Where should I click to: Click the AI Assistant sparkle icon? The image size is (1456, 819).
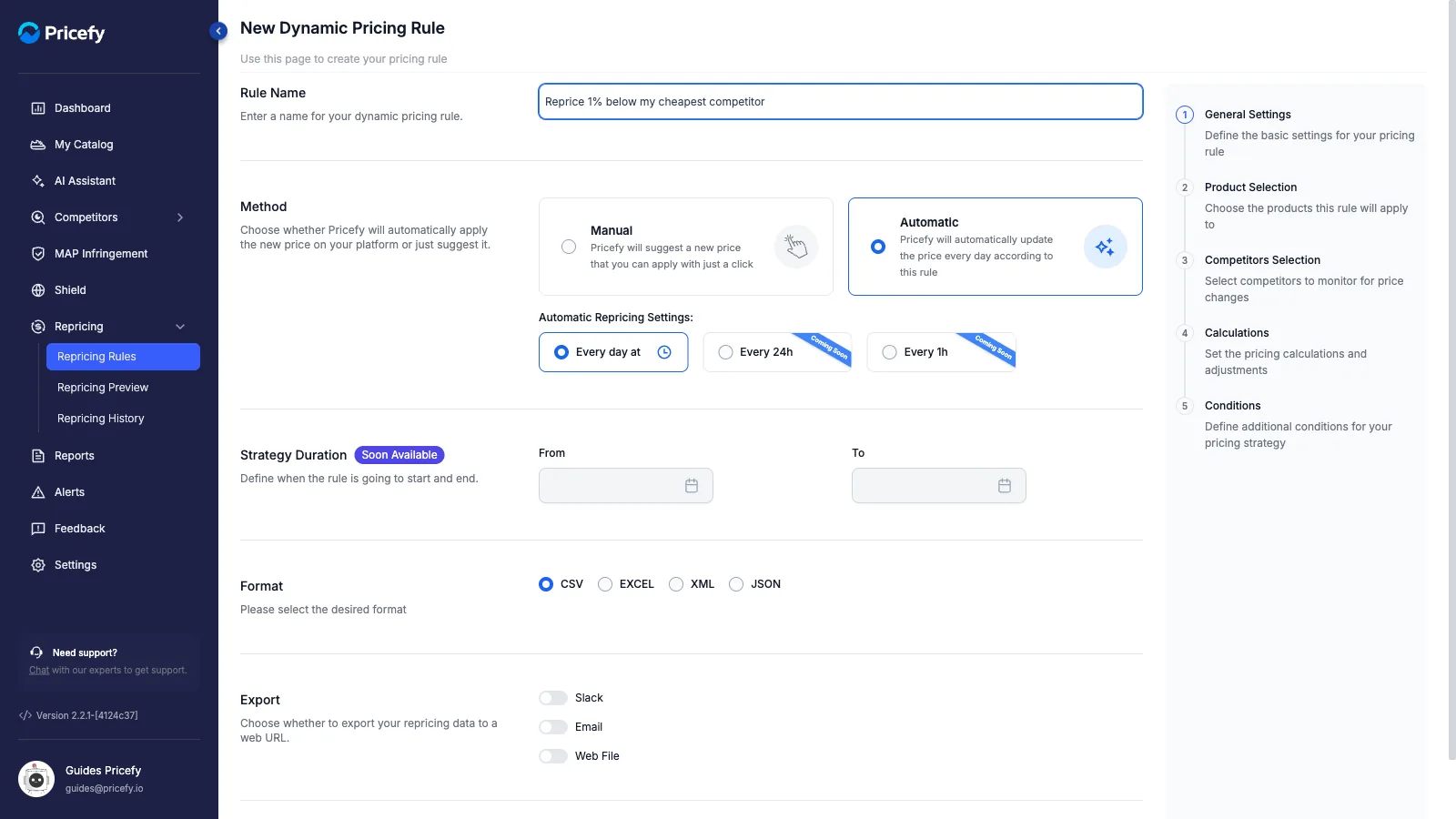click(38, 181)
